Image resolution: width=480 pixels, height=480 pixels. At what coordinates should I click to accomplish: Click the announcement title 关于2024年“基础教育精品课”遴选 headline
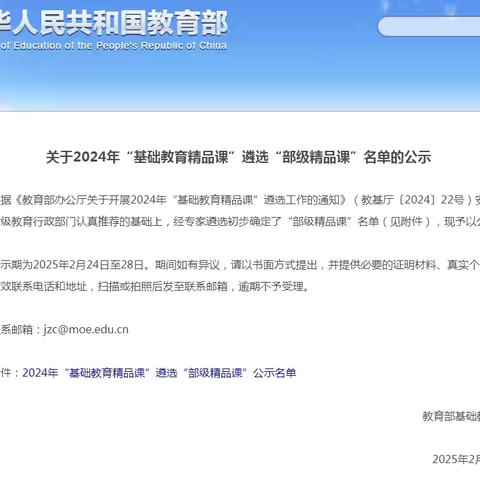(238, 157)
